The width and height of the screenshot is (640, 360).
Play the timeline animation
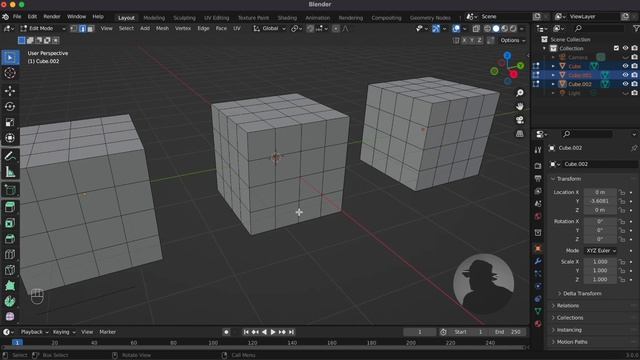point(273,332)
